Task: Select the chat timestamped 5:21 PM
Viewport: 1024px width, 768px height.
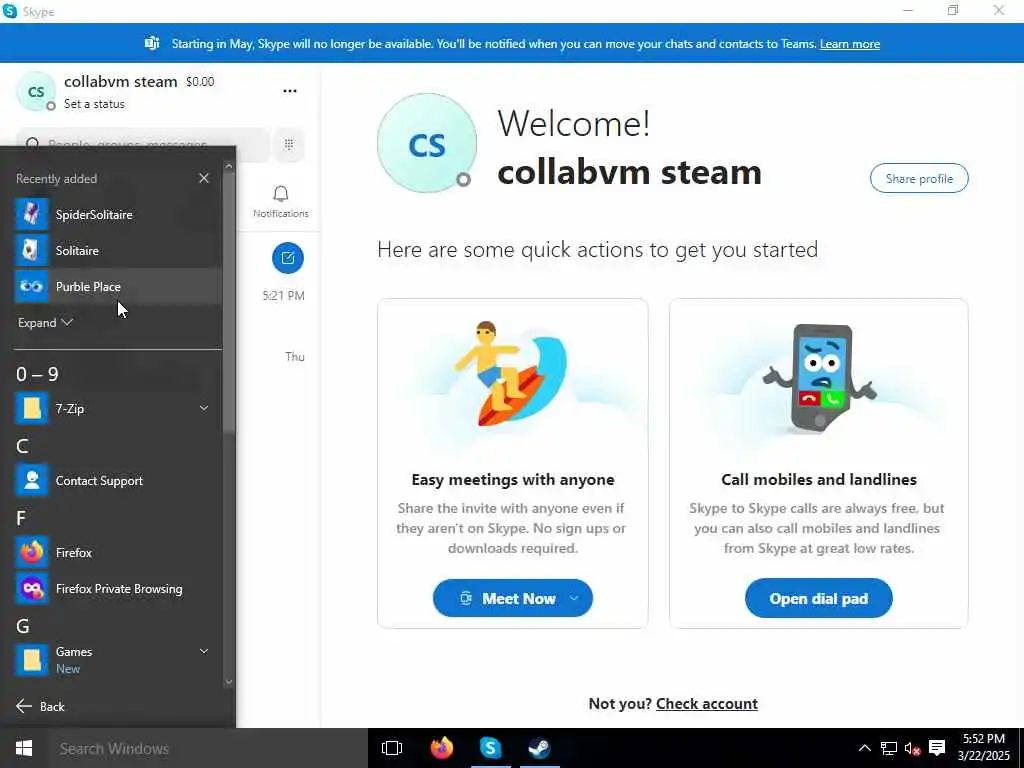Action: [x=283, y=295]
